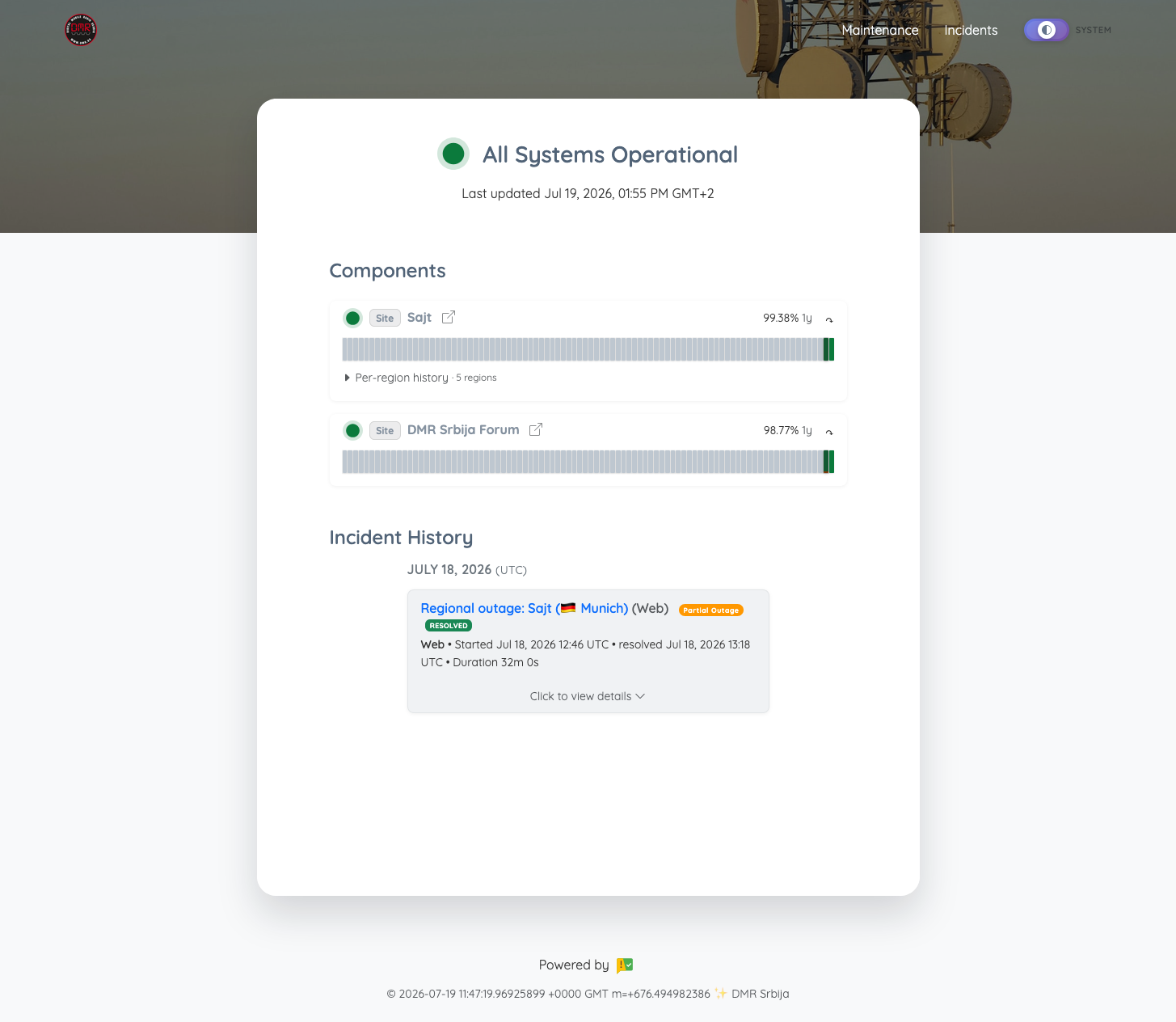Click the SYSTEM theme label

pyautogui.click(x=1093, y=30)
